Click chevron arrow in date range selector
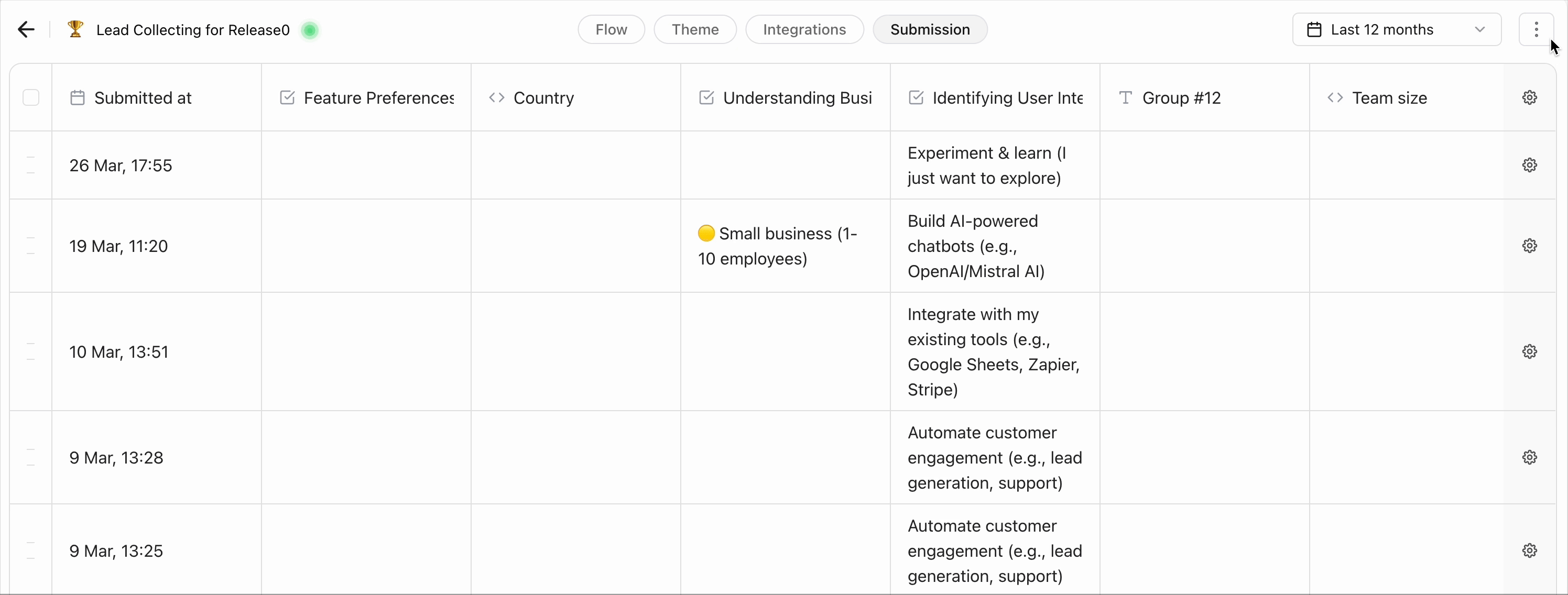 click(1480, 30)
